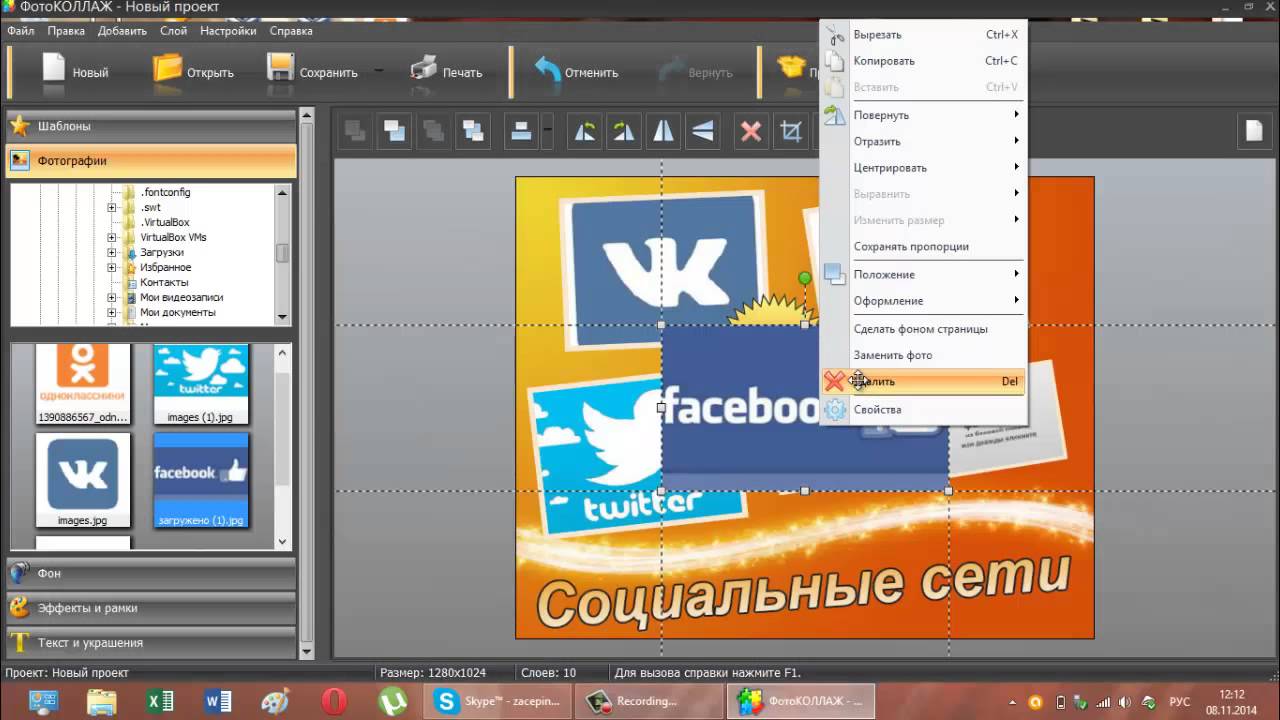1280x720 pixels.
Task: Open a project with Открыть
Action: [x=193, y=71]
